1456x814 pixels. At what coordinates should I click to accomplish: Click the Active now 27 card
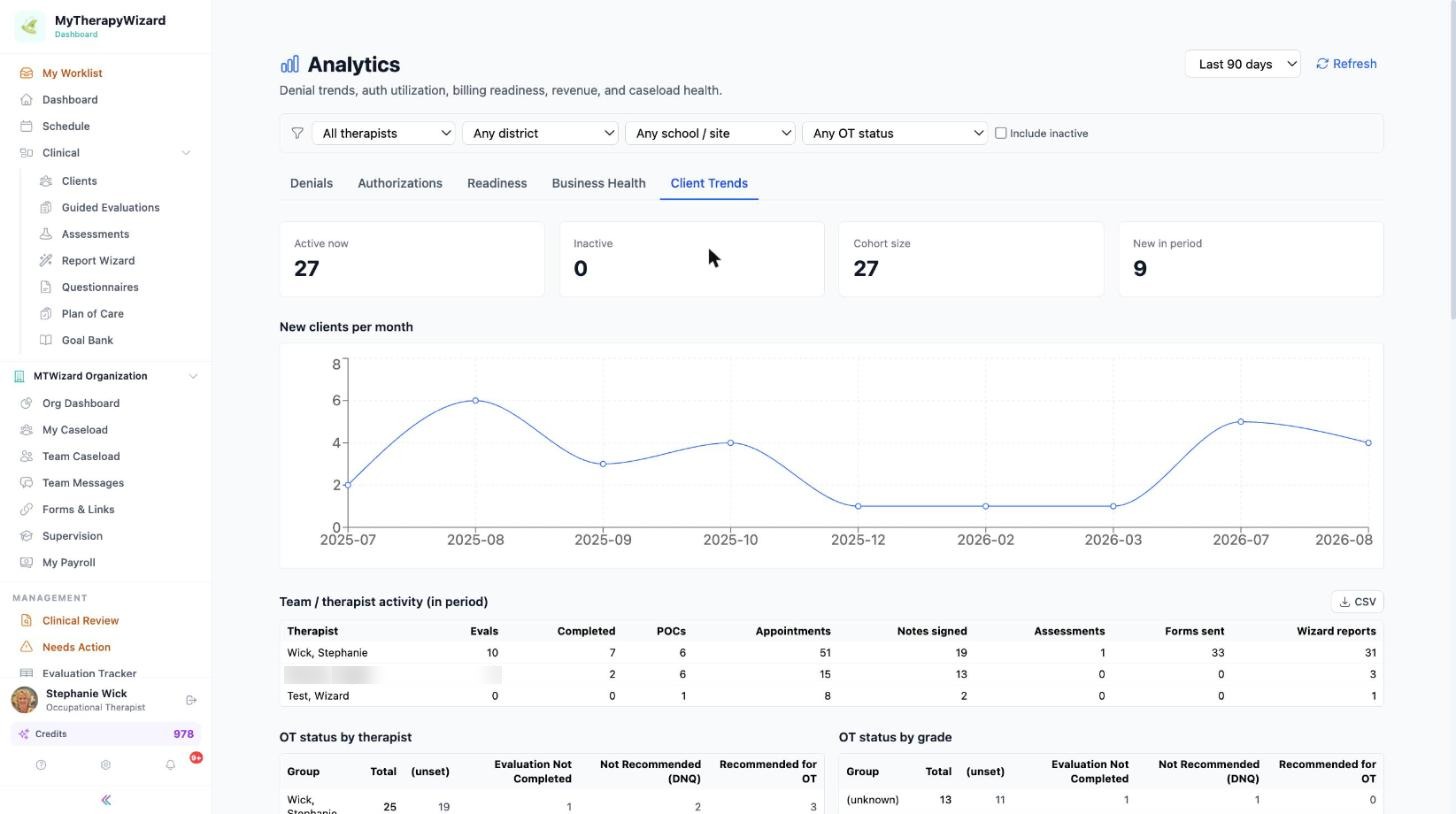tap(412, 259)
